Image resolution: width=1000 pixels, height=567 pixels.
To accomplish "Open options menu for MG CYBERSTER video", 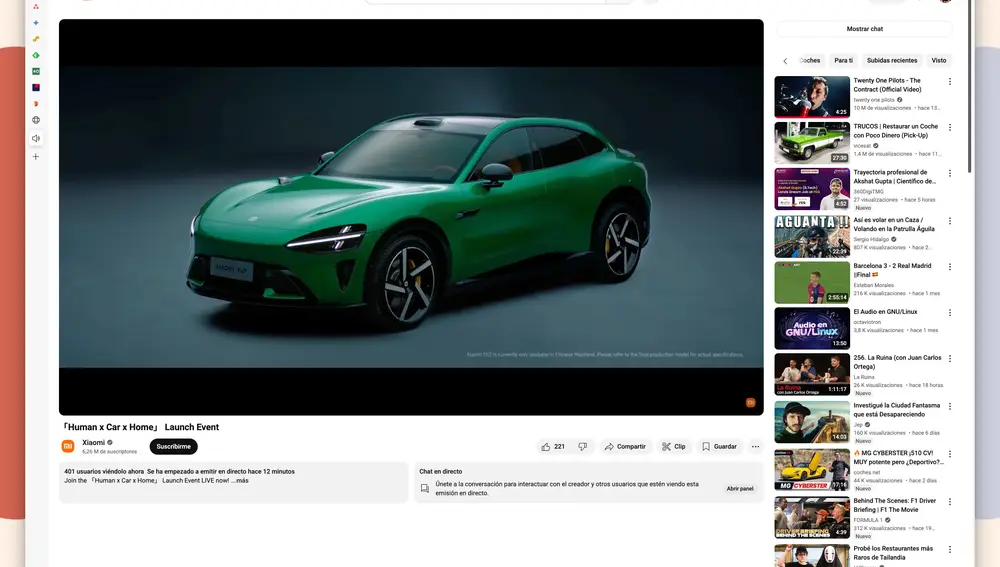I will tap(950, 454).
